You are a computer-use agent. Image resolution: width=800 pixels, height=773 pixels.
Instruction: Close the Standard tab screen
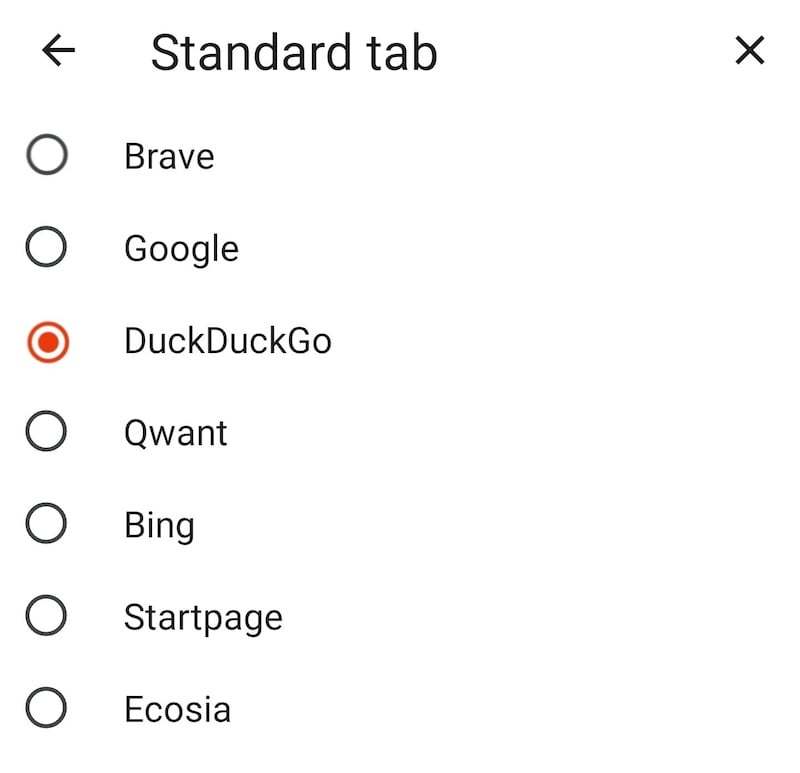coord(749,52)
